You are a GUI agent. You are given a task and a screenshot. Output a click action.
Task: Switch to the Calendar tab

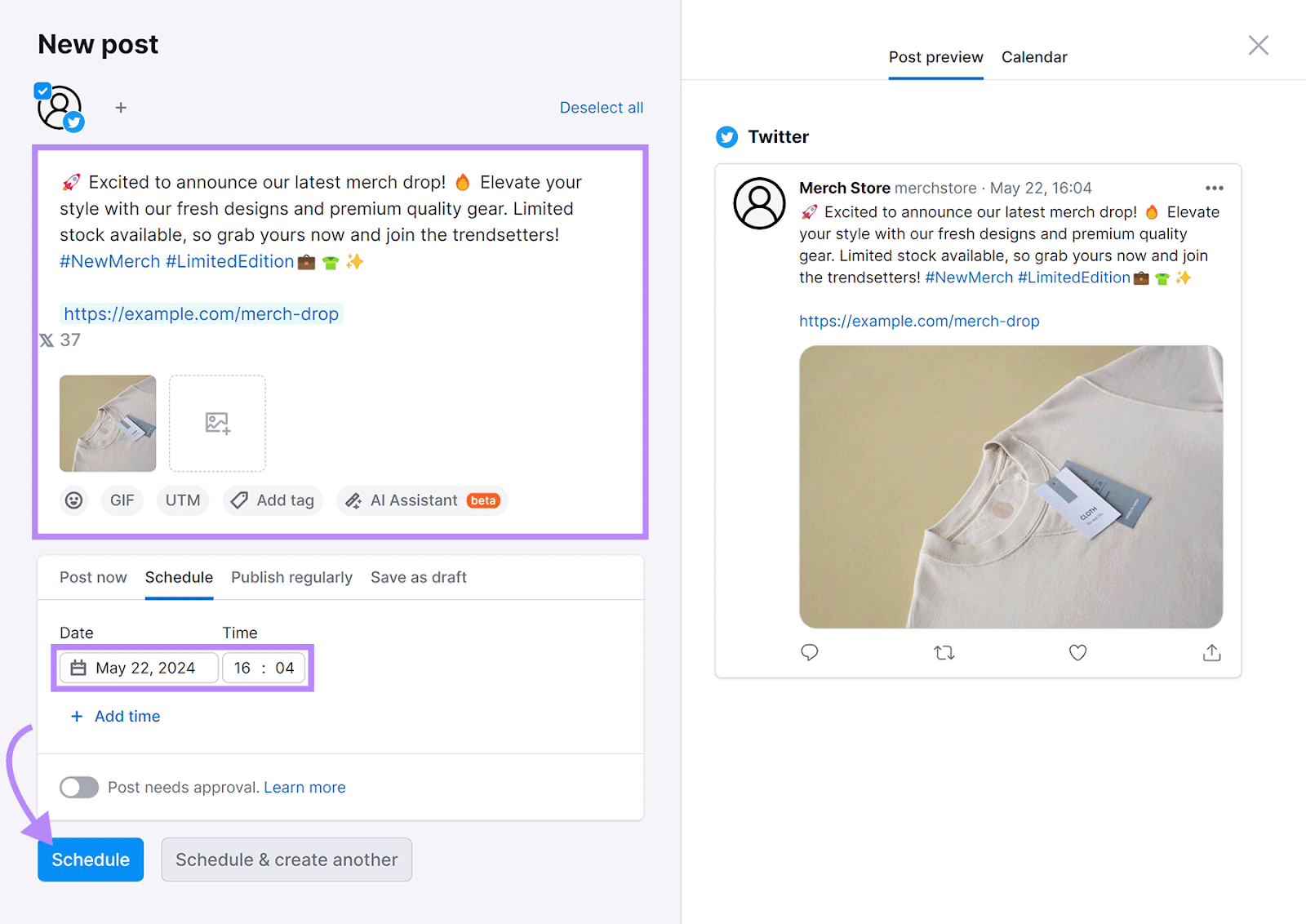point(1034,57)
